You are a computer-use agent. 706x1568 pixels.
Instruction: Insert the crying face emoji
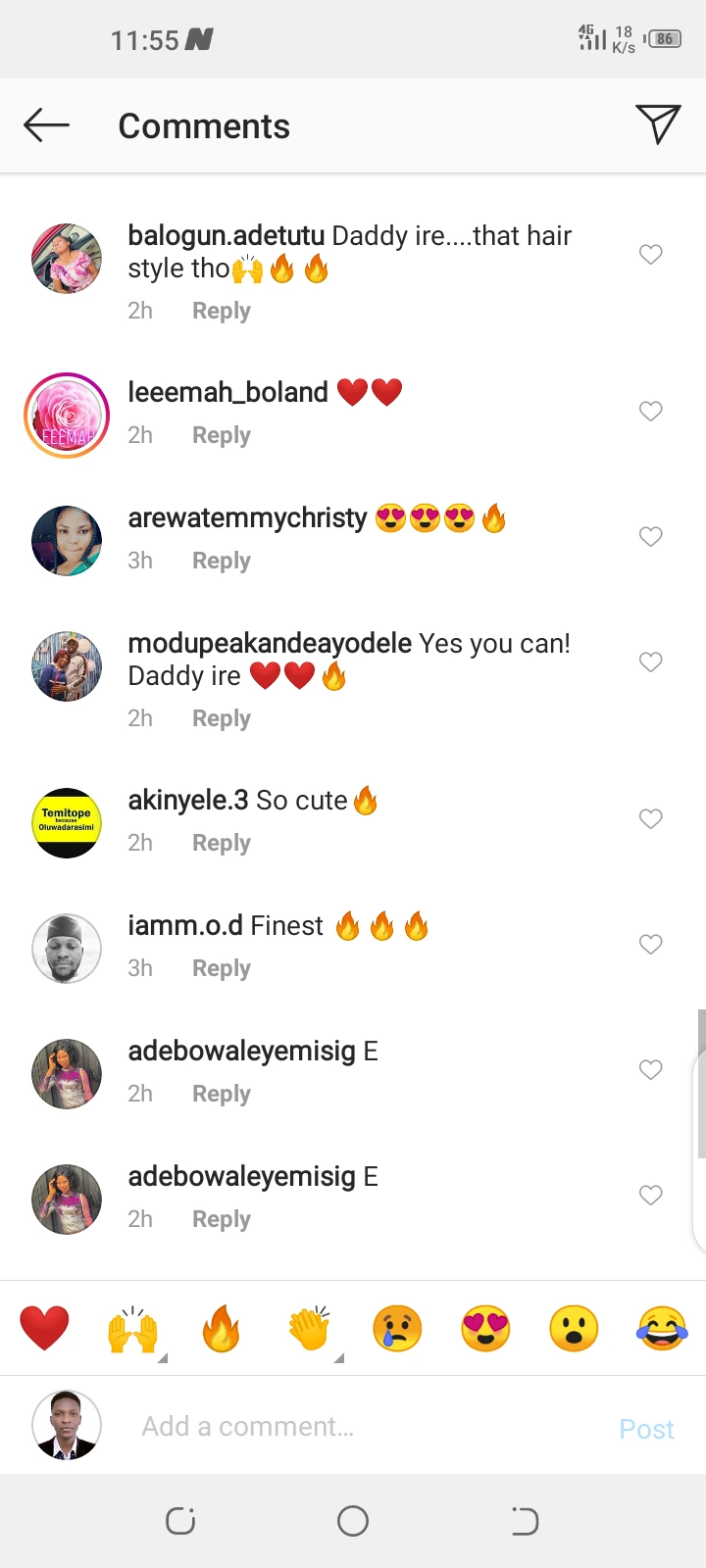(x=397, y=1329)
